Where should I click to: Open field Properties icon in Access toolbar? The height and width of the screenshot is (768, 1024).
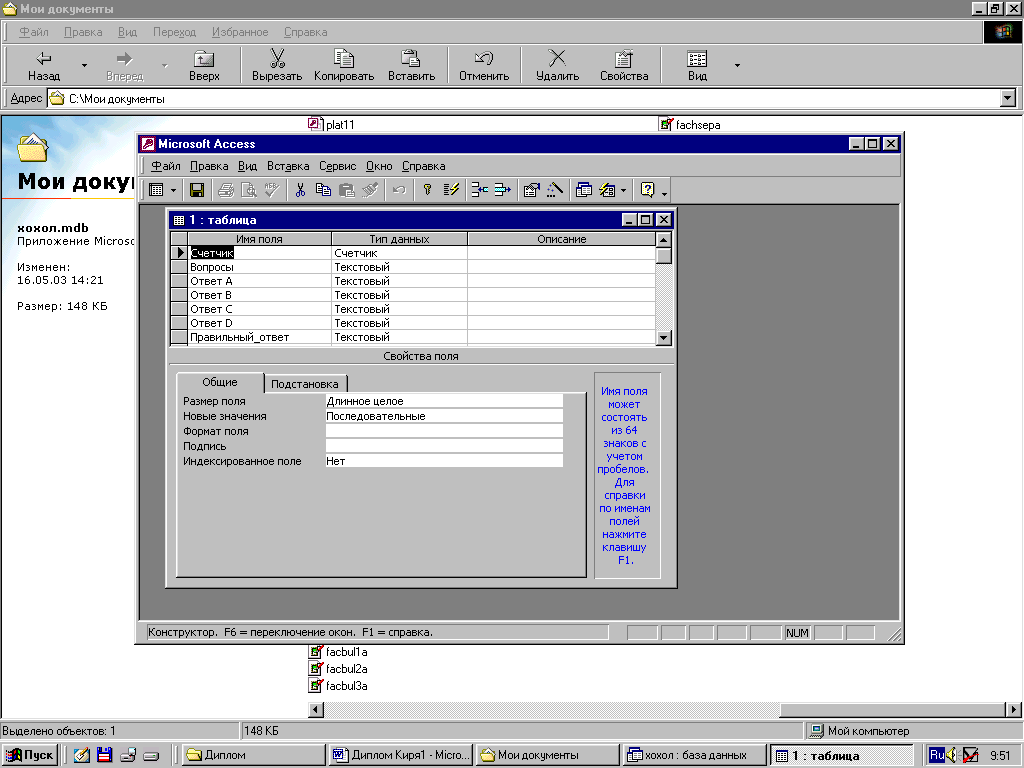pyautogui.click(x=532, y=189)
